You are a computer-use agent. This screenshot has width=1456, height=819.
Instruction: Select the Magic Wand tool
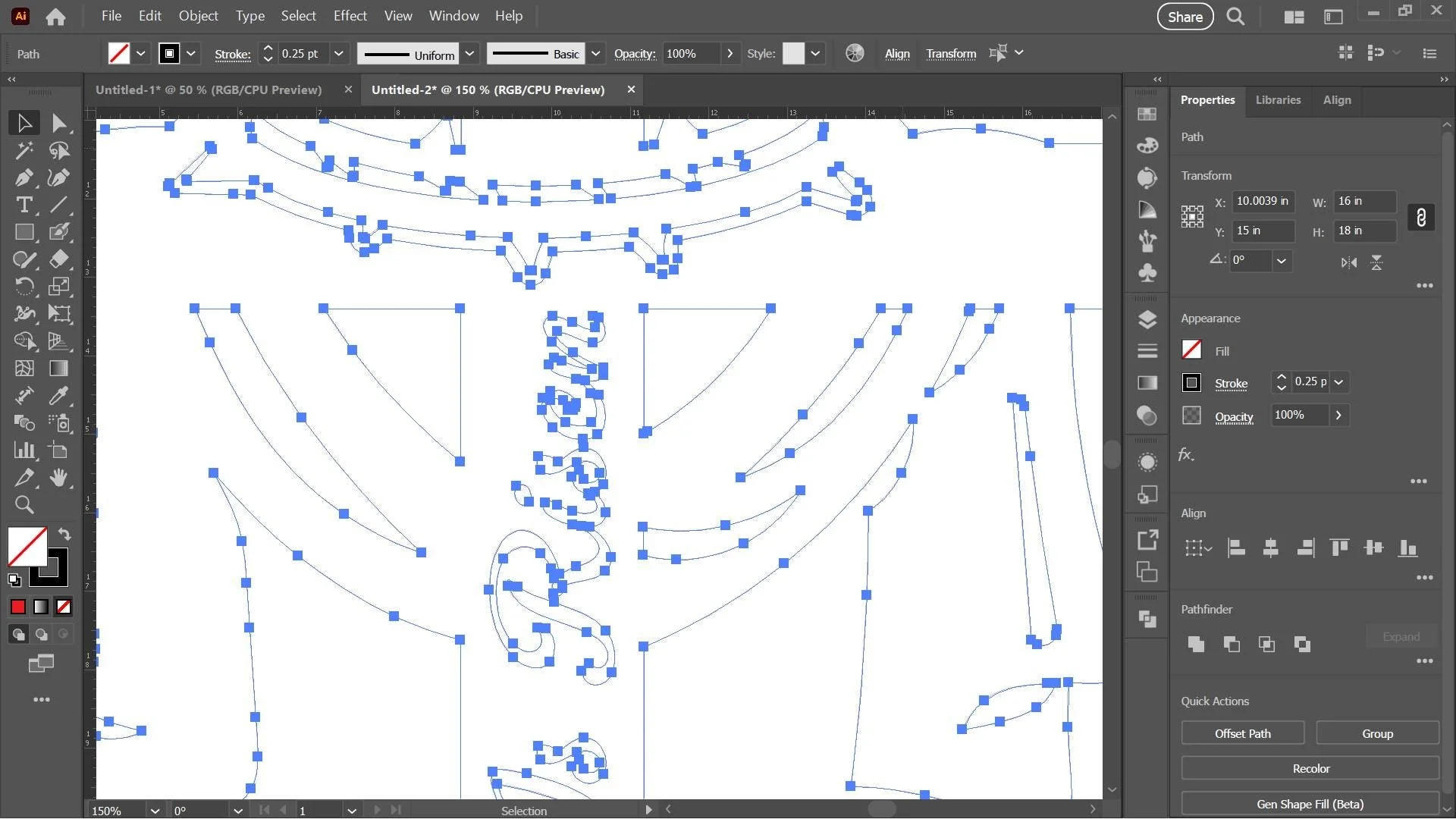pyautogui.click(x=24, y=150)
